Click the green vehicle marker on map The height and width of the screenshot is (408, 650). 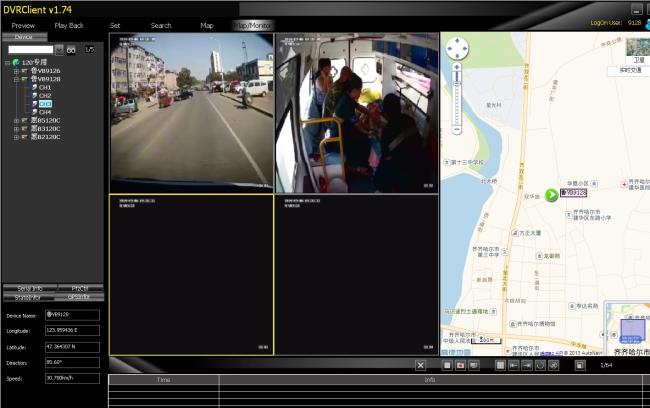[x=552, y=195]
